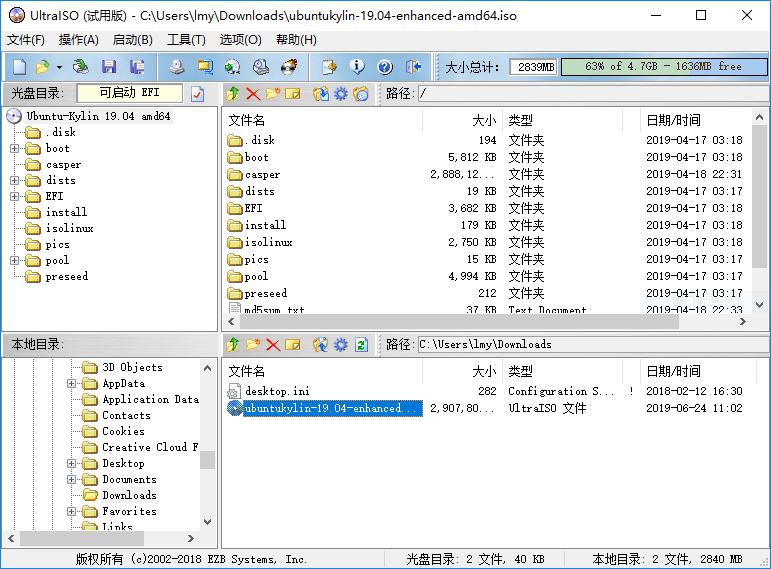Click Make CD/DVD image toolbar icon

pos(177,67)
